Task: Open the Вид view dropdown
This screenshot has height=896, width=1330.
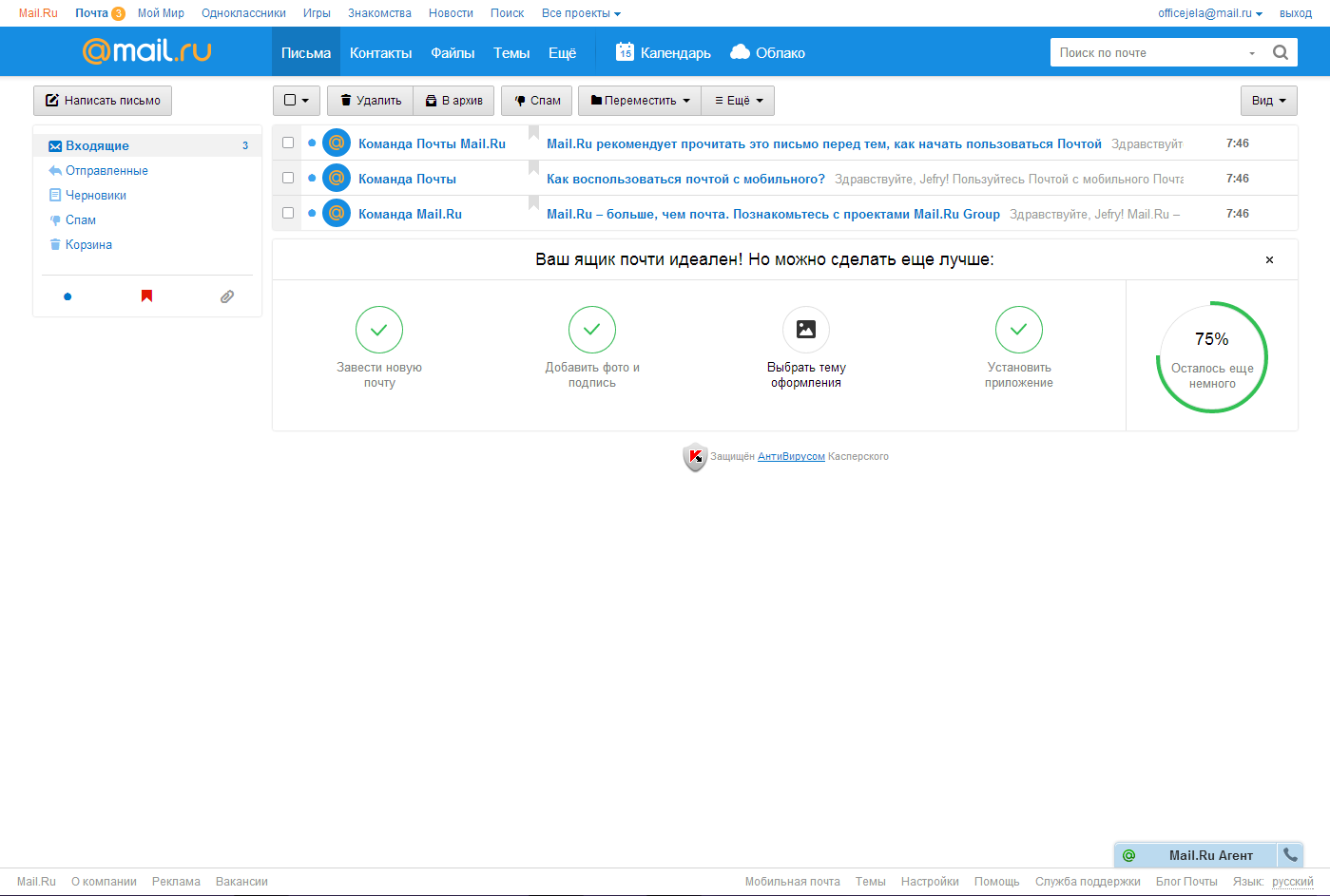Action: [1269, 101]
